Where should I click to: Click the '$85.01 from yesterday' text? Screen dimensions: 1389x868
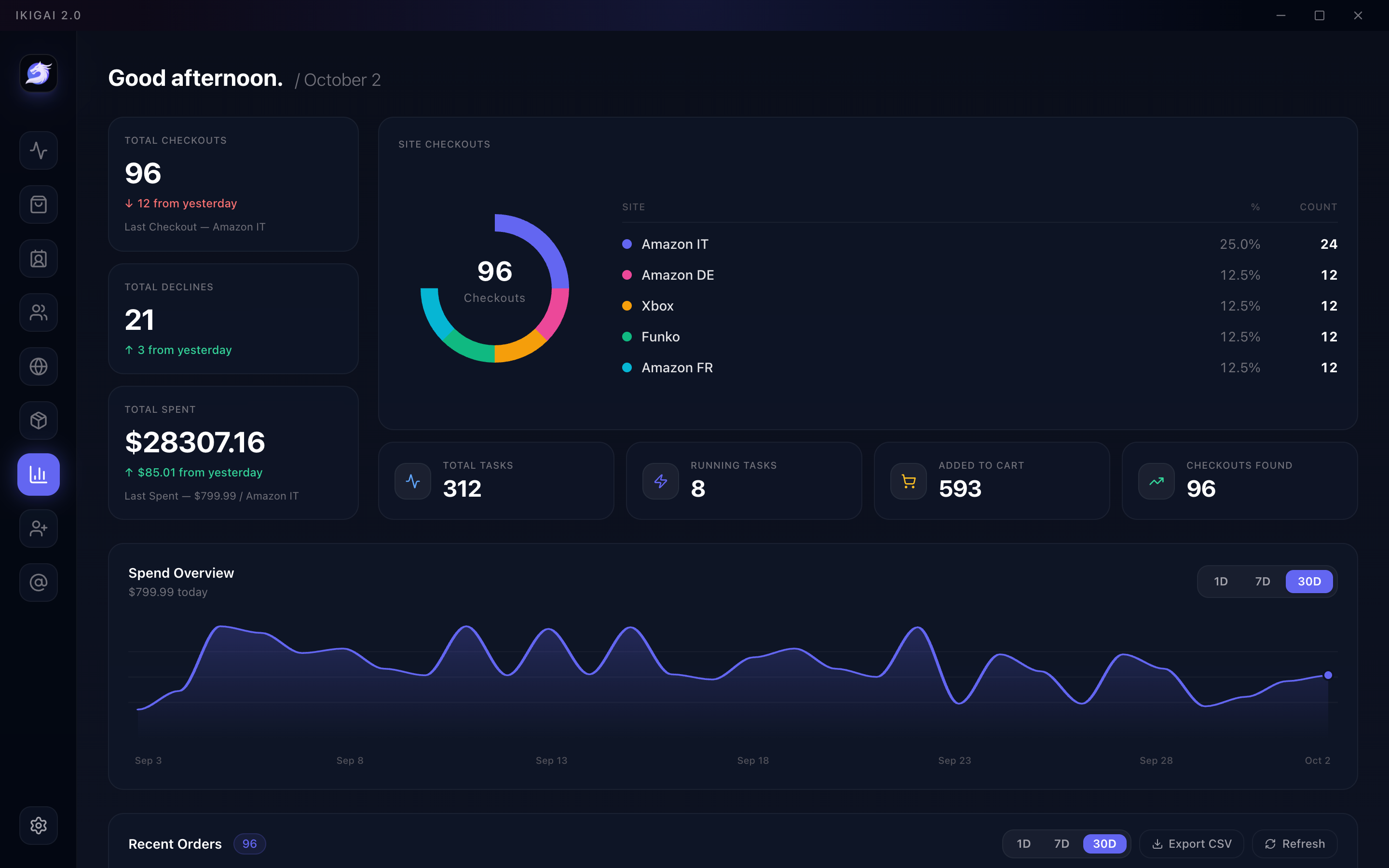(200, 473)
